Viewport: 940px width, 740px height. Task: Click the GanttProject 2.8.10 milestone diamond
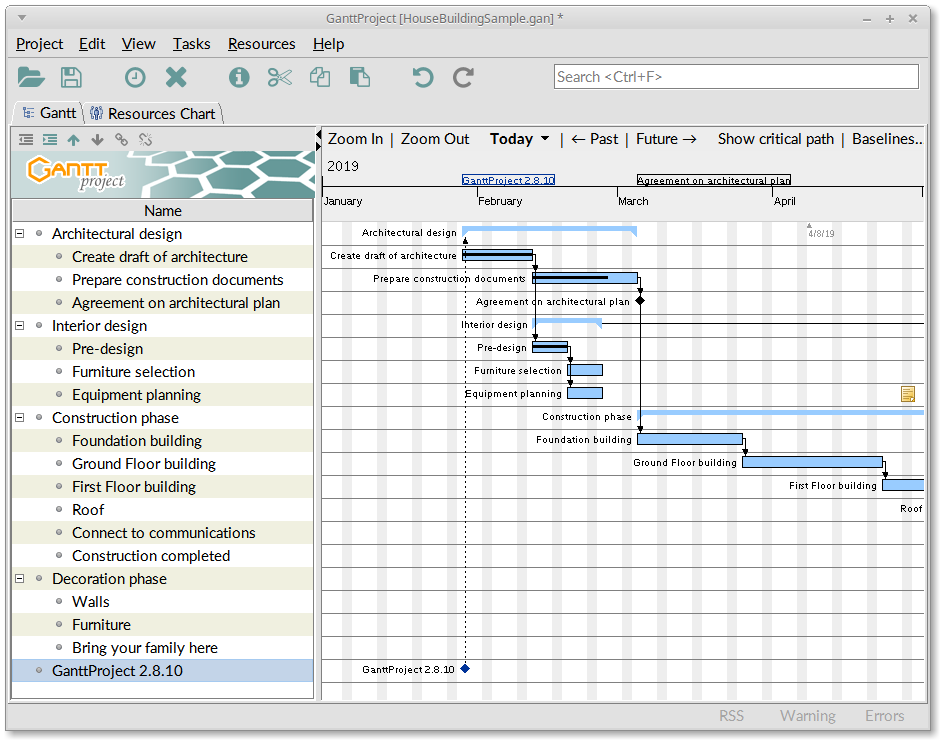465,669
